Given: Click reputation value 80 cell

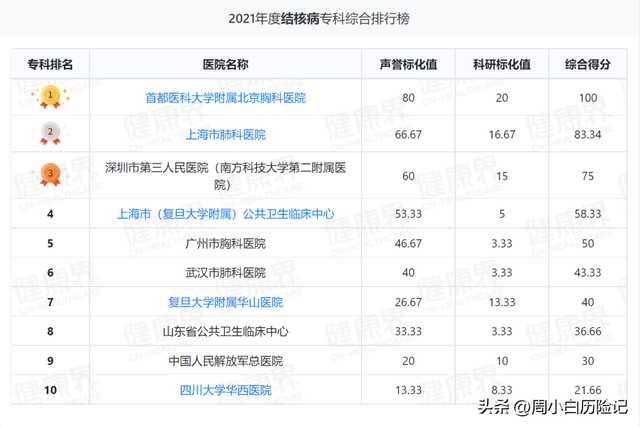Looking at the screenshot, I should 408,98.
